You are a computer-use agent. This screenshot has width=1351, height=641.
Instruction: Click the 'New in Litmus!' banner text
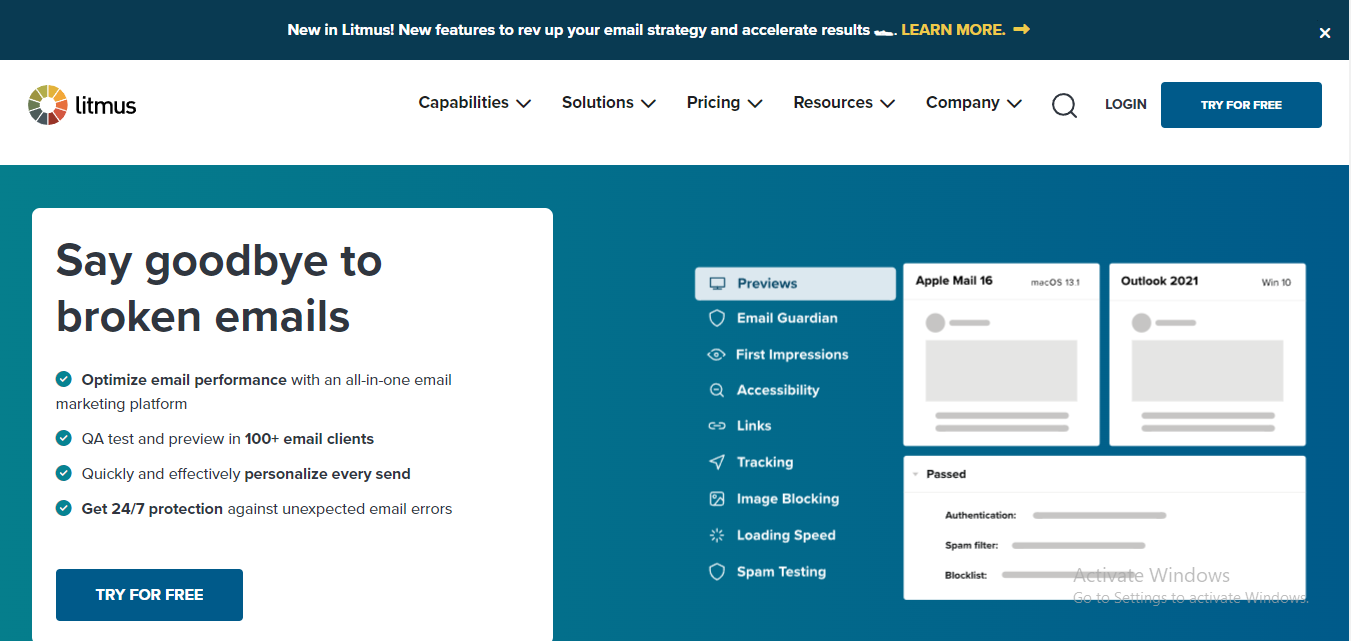(341, 30)
